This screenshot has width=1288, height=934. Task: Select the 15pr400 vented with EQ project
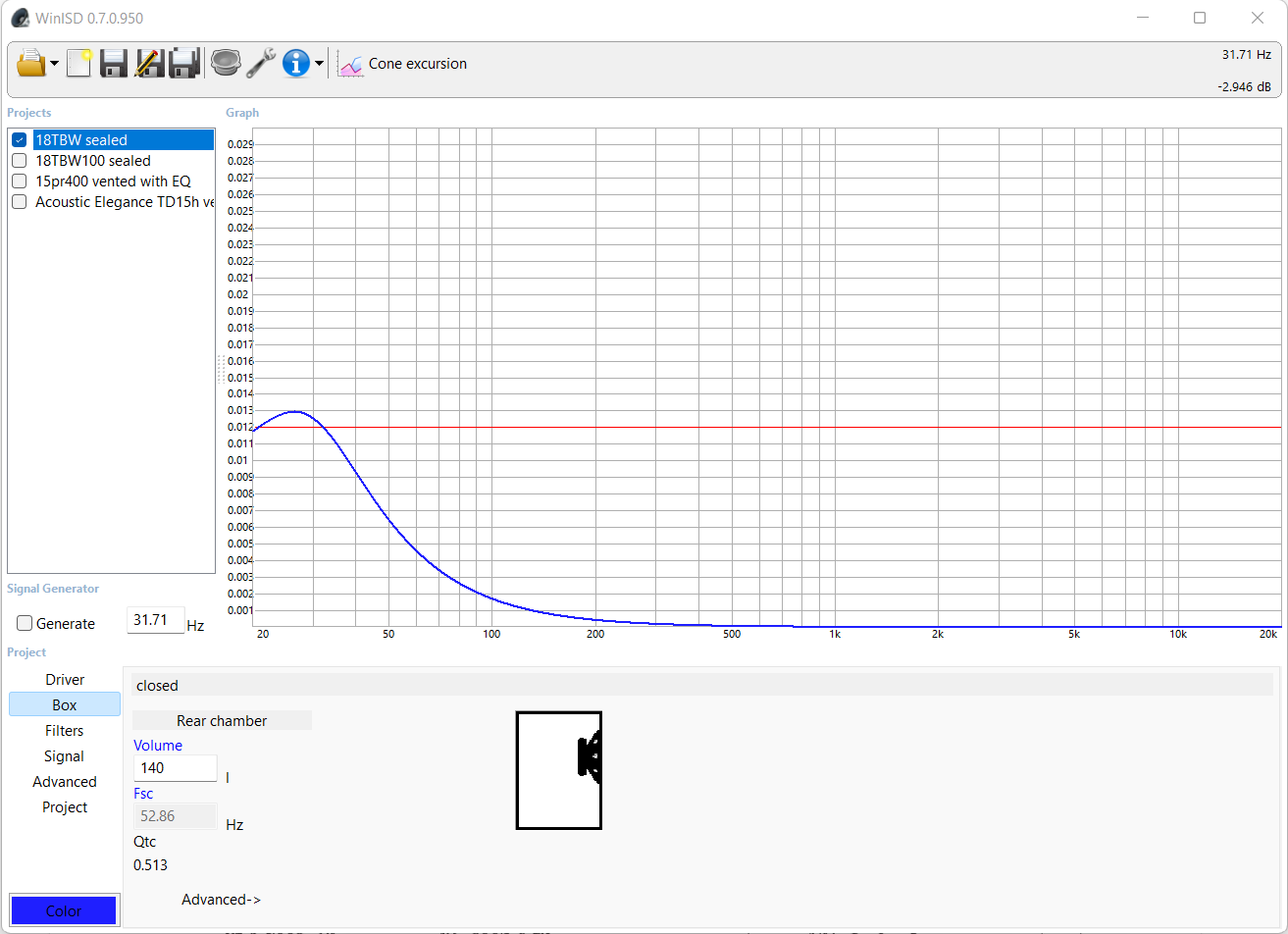coord(113,182)
